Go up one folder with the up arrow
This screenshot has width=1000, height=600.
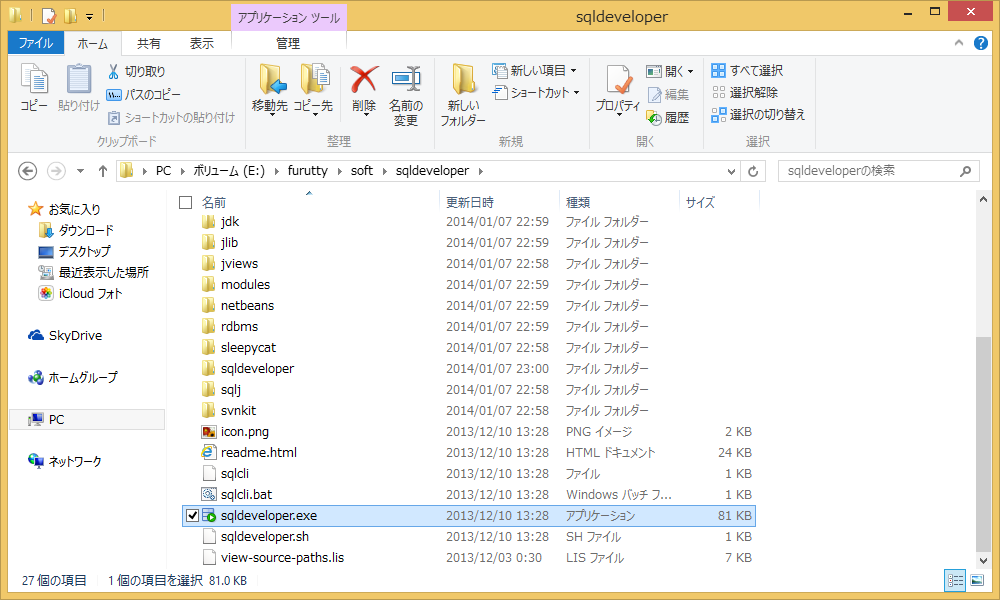(102, 171)
